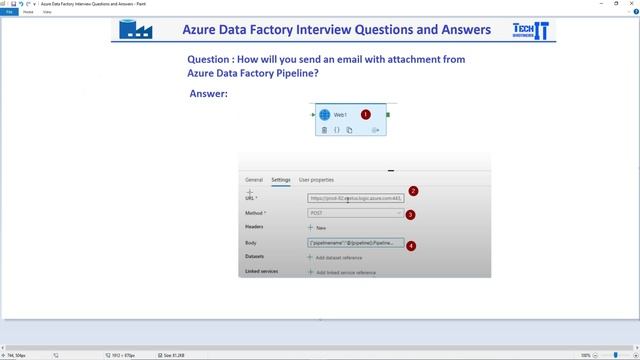Image resolution: width=640 pixels, height=360 pixels.
Task: Click the Answer: heading text
Action: pos(209,93)
